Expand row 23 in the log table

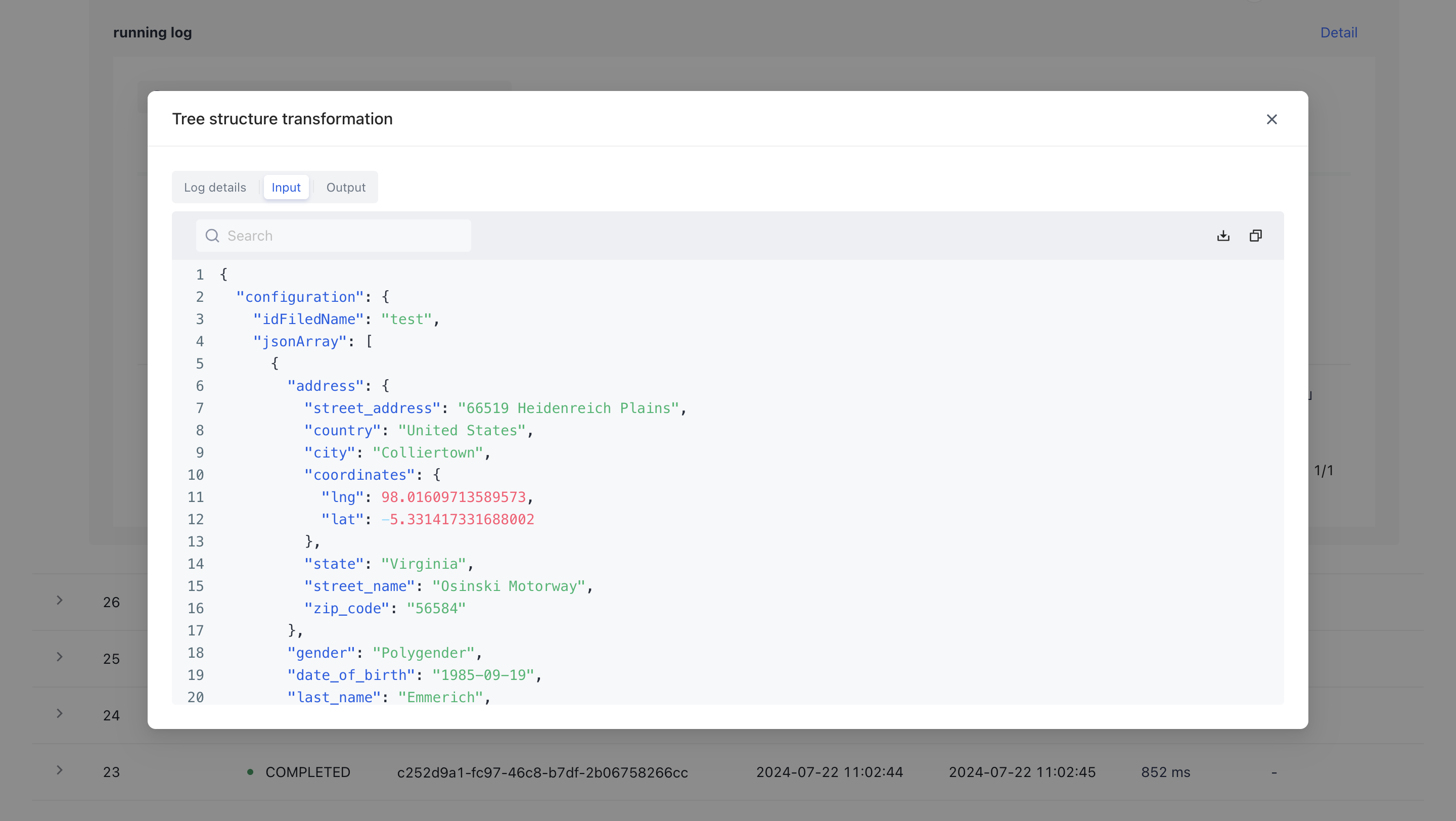(59, 769)
